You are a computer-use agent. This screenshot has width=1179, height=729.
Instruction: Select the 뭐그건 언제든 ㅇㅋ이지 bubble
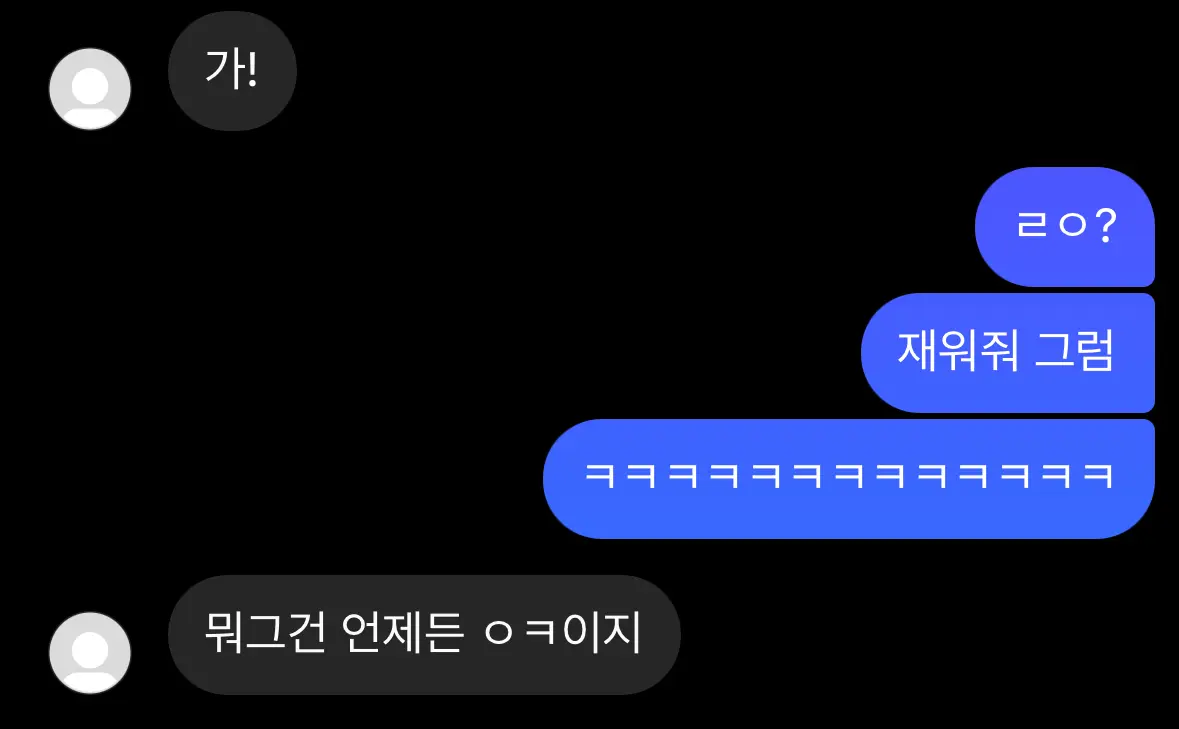pos(424,634)
